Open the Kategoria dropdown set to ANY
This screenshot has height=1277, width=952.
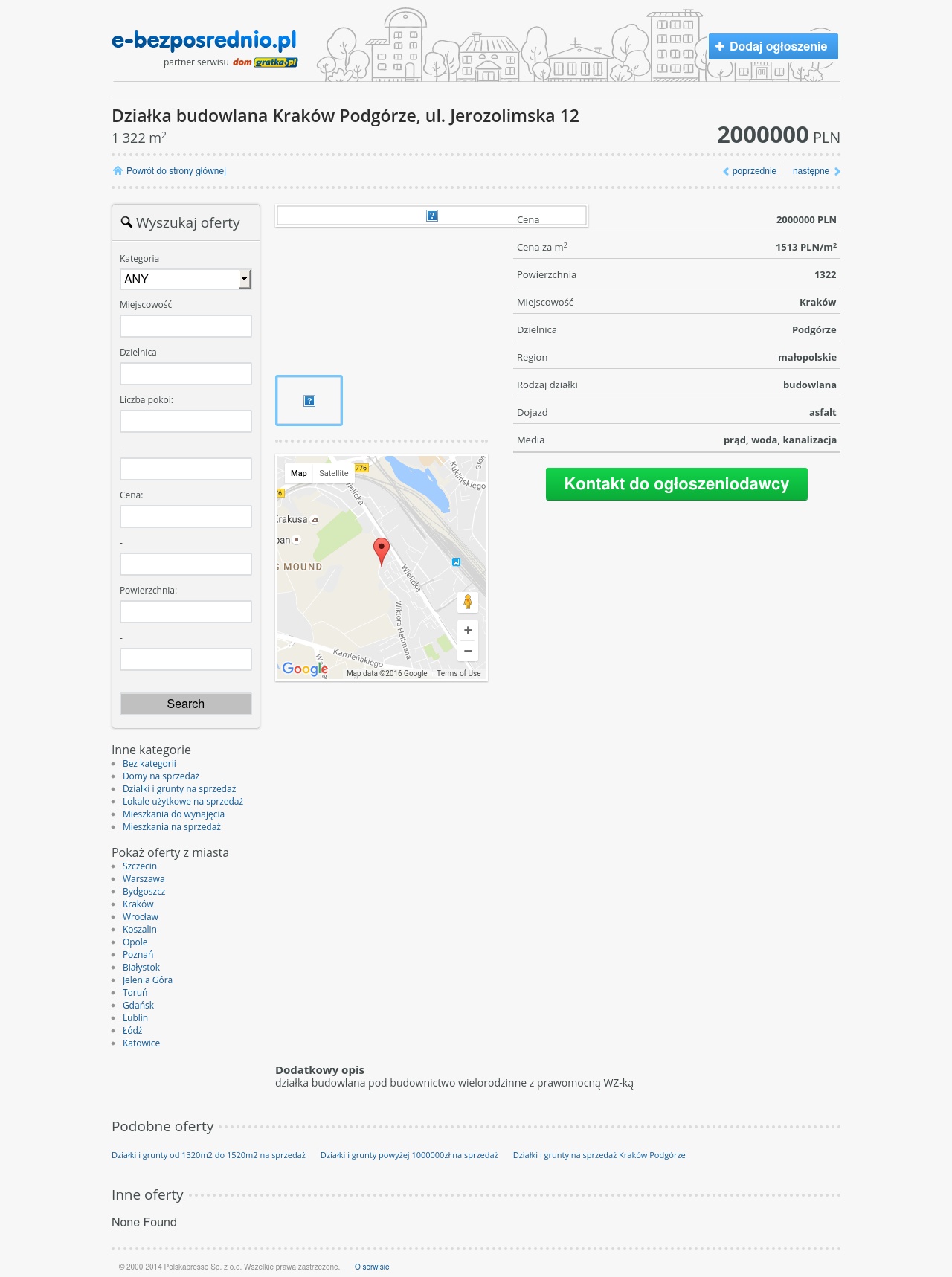(x=186, y=279)
